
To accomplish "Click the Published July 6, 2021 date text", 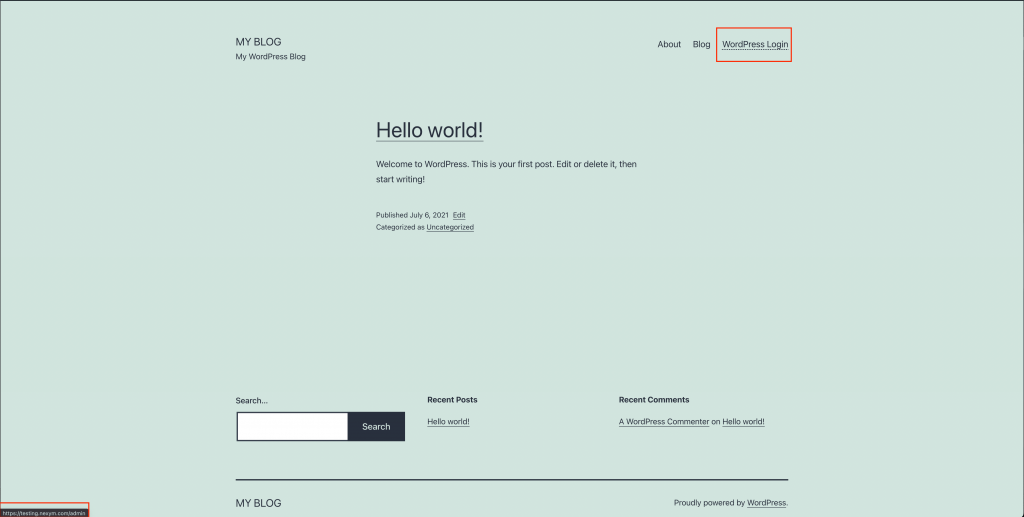I will pyautogui.click(x=412, y=215).
